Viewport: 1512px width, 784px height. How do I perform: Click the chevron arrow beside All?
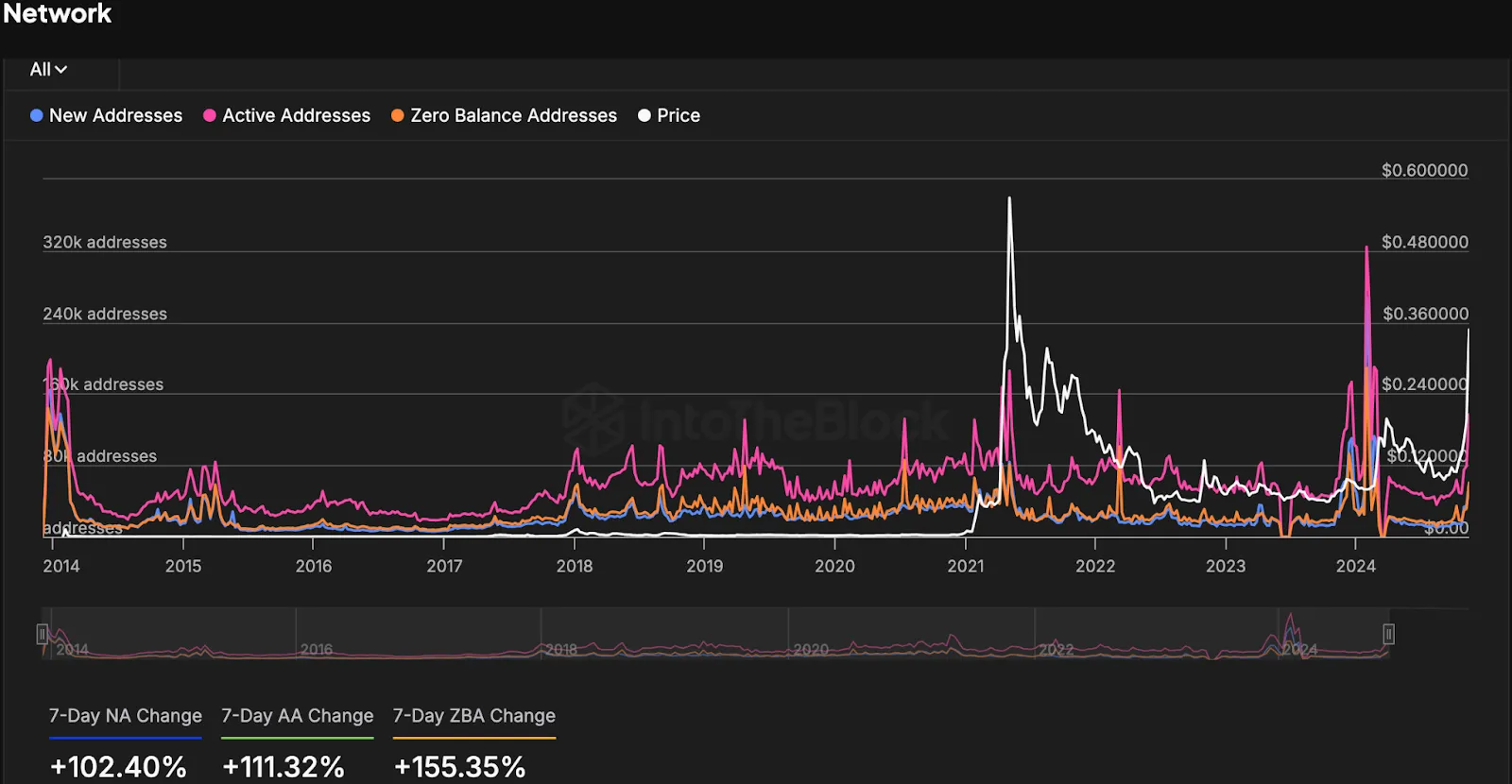click(61, 70)
